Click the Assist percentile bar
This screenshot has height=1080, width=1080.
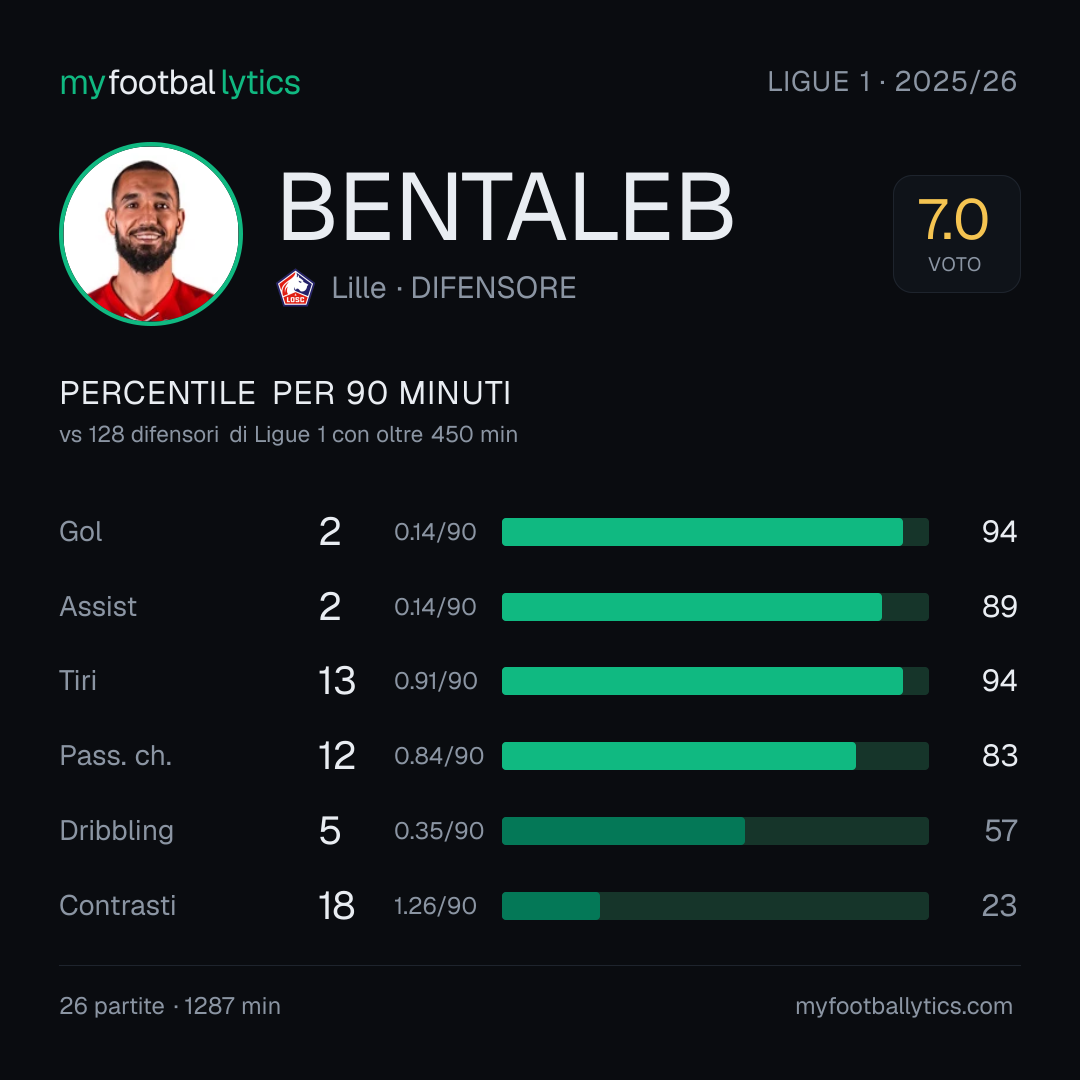pyautogui.click(x=715, y=607)
